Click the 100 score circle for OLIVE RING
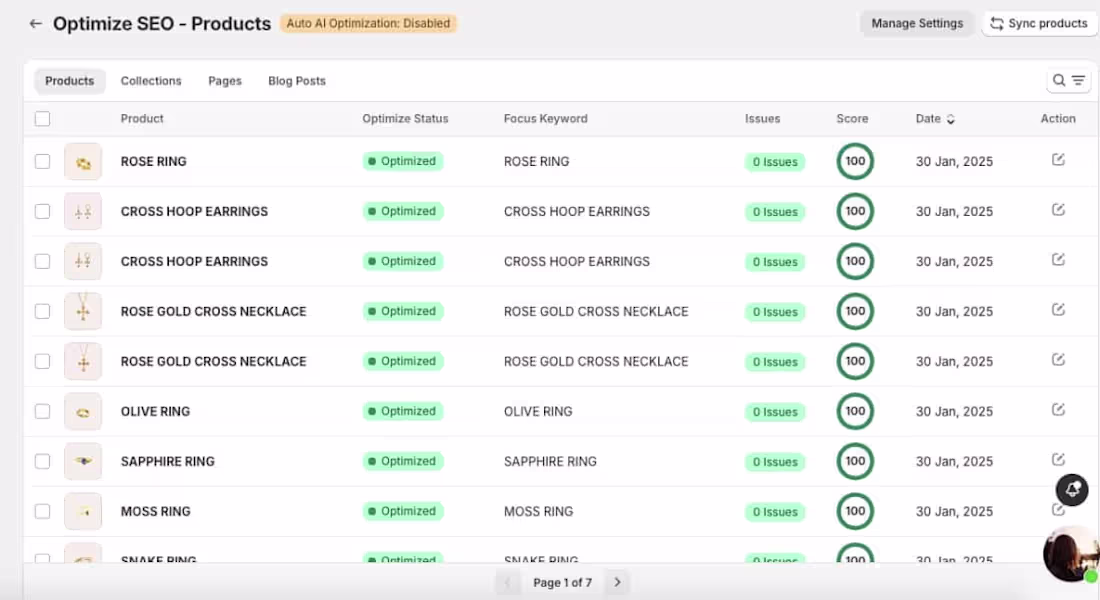This screenshot has height=600, width=1100. point(855,411)
